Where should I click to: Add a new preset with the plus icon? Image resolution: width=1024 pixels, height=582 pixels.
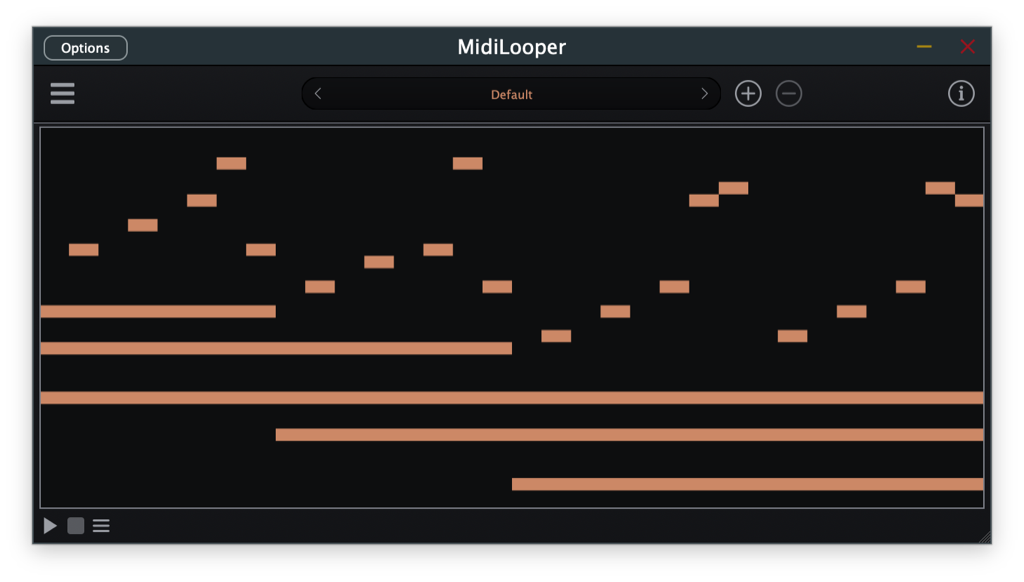748,93
